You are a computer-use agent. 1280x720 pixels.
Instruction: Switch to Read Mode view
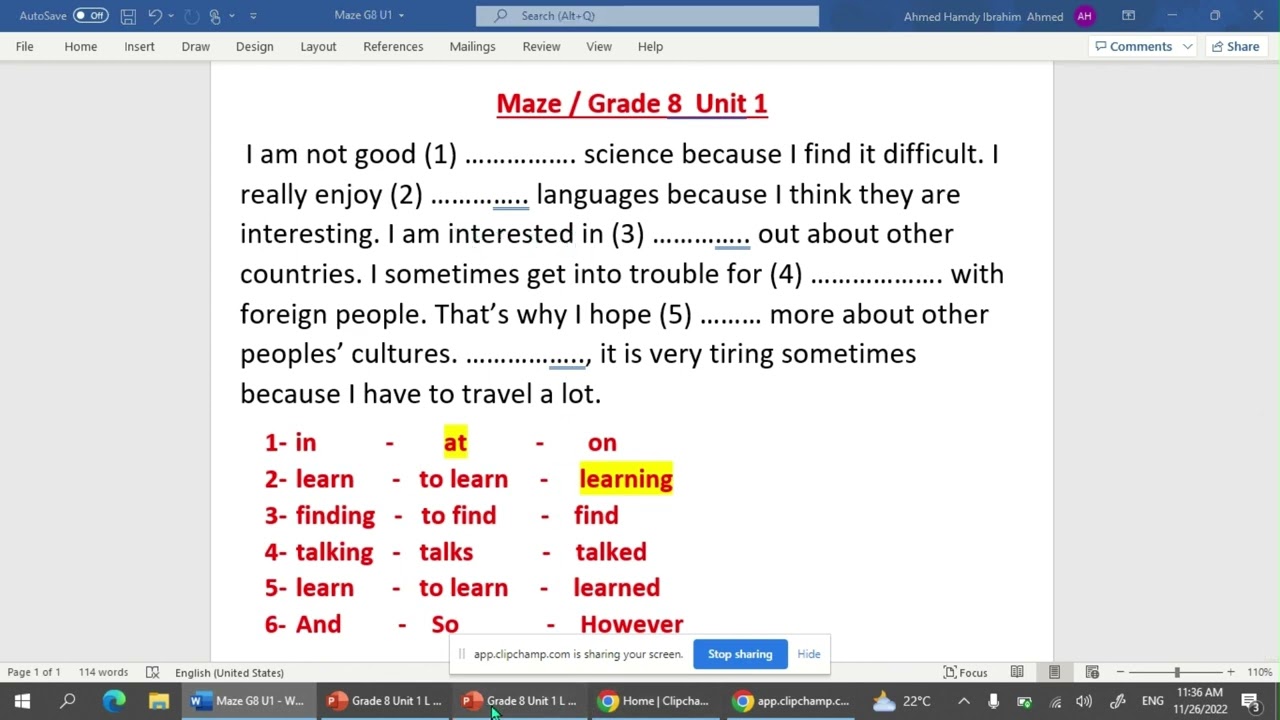click(x=1017, y=672)
